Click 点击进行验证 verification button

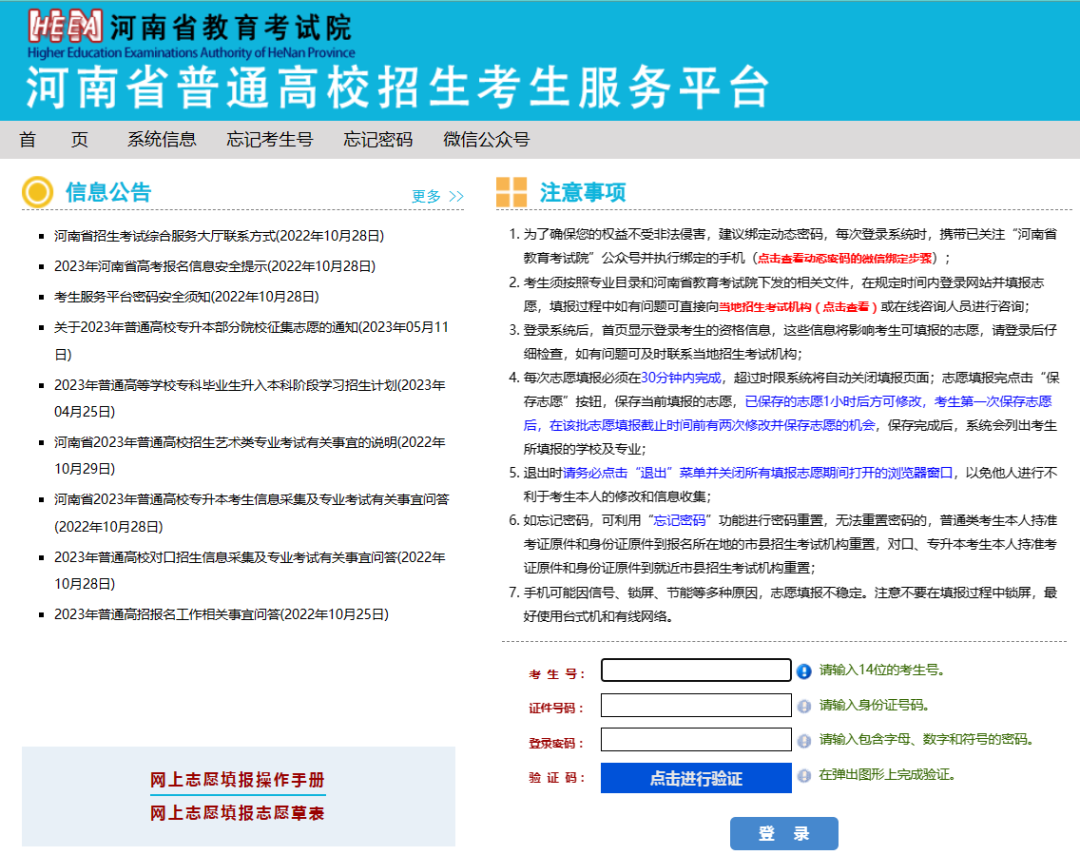695,778
